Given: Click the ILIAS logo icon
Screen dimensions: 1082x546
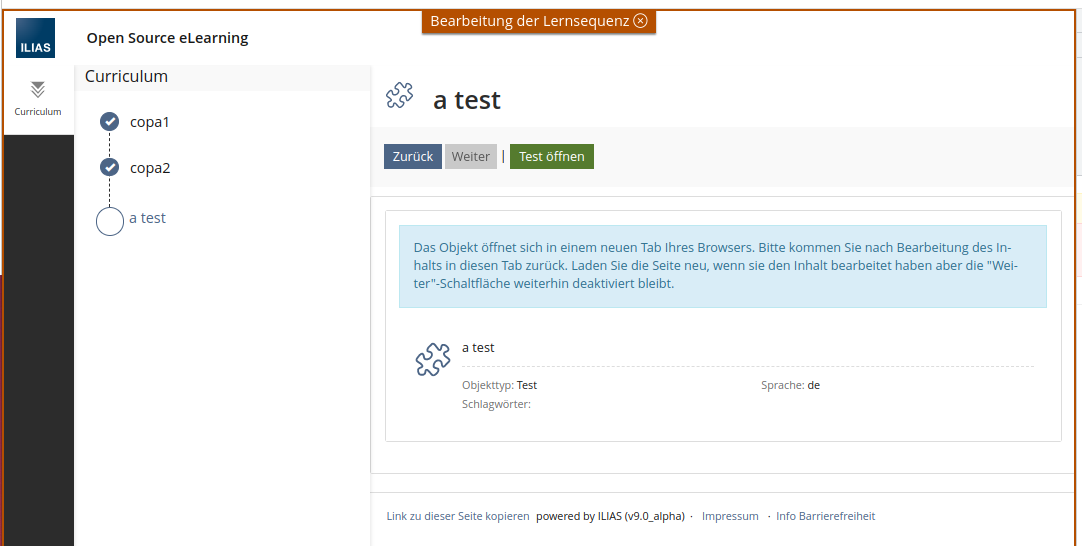Looking at the screenshot, I should (35, 38).
